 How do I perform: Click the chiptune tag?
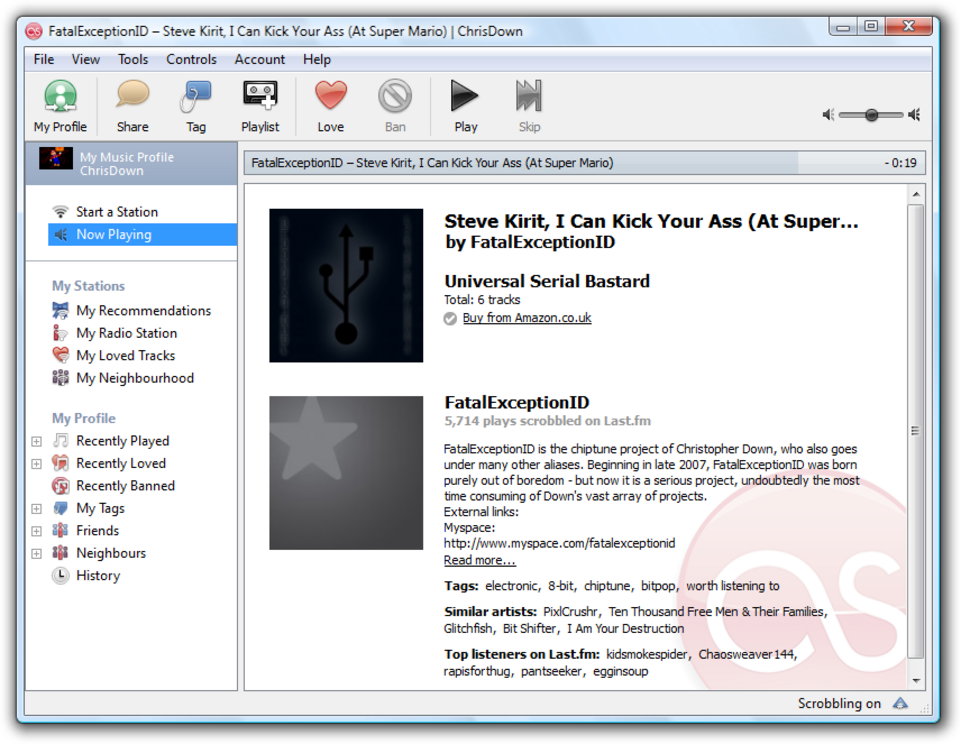click(x=606, y=586)
